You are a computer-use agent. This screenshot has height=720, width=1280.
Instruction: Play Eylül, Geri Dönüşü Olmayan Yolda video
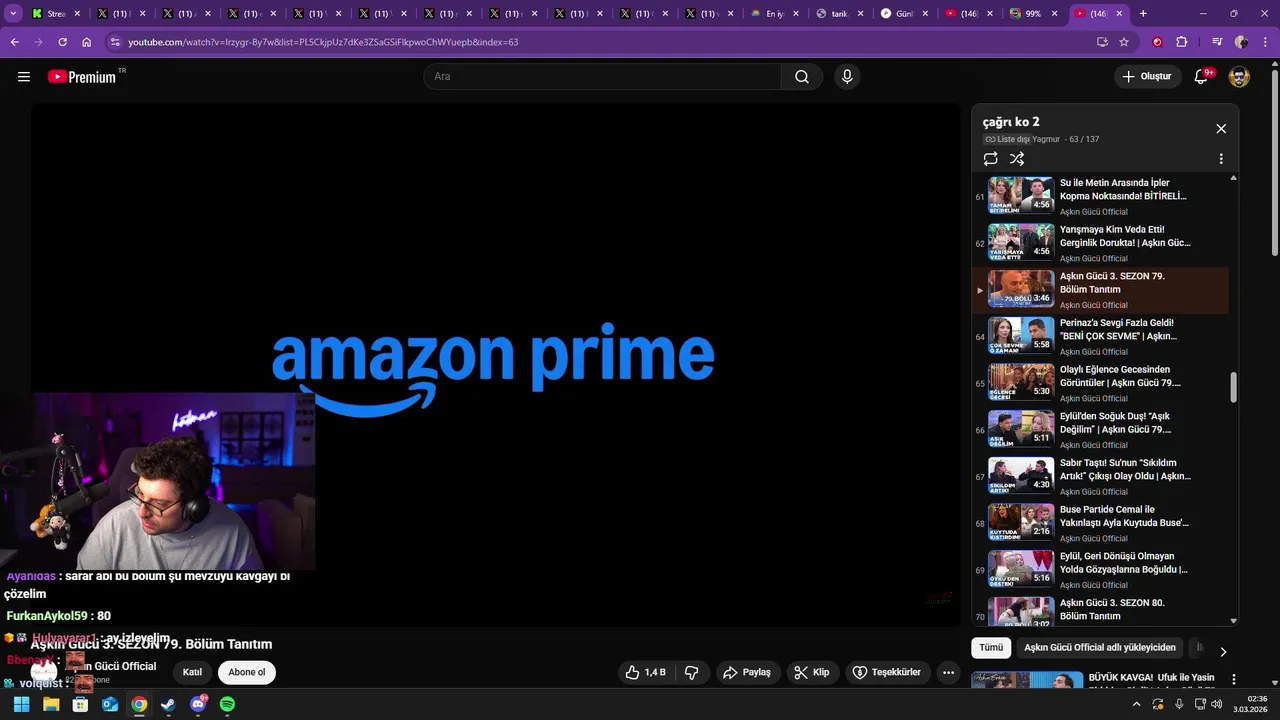(x=1100, y=570)
